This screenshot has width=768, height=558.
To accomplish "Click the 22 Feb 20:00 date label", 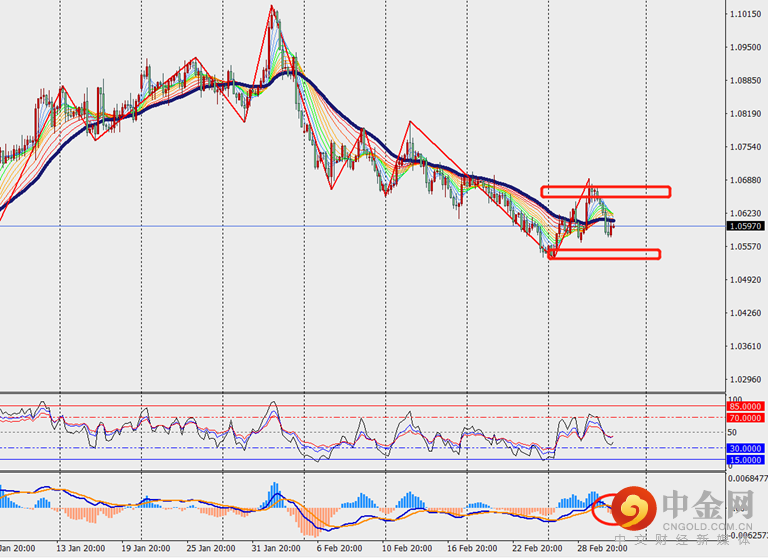I will click(536, 549).
